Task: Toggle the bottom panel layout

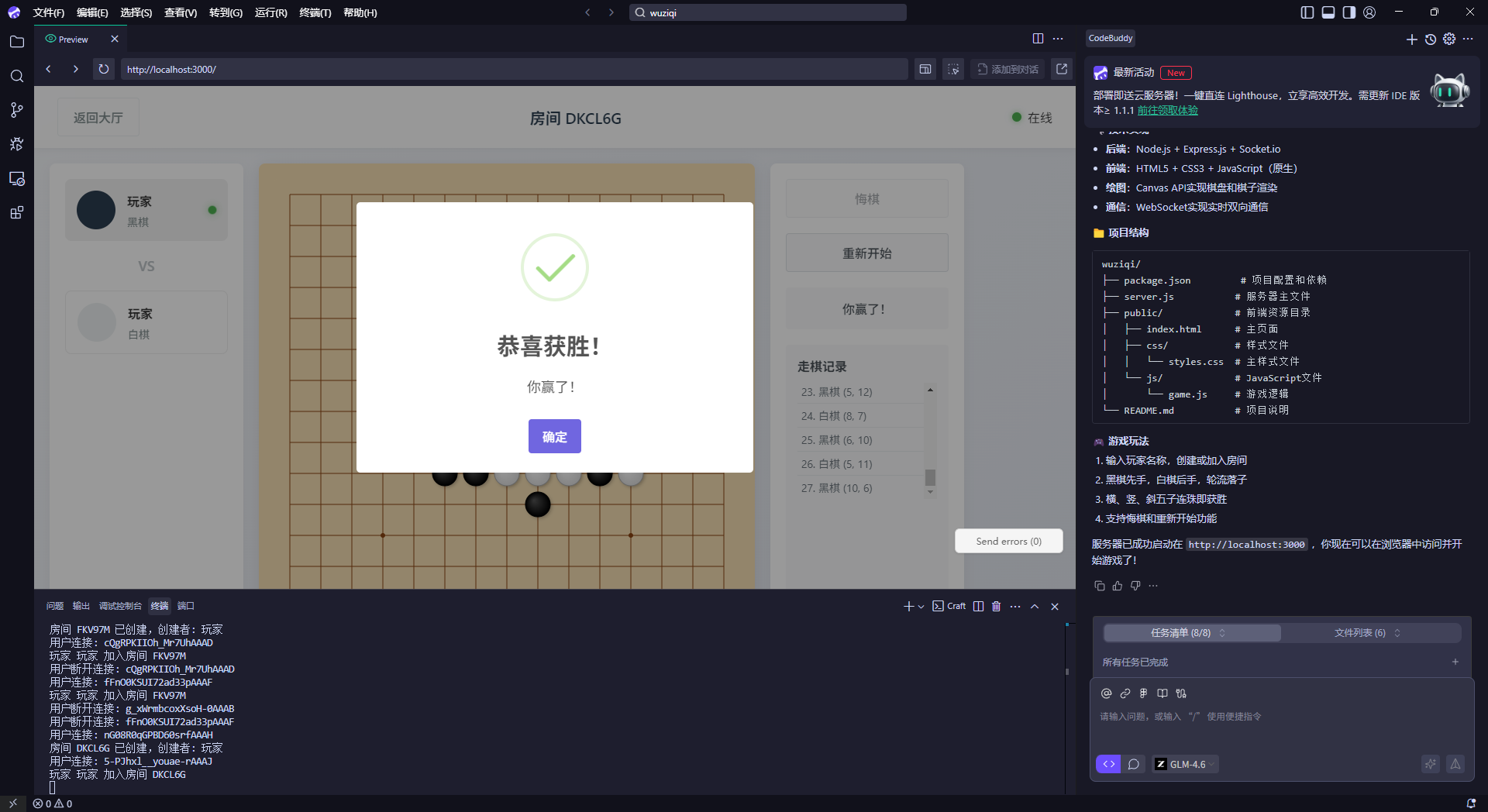Action: click(x=1328, y=12)
